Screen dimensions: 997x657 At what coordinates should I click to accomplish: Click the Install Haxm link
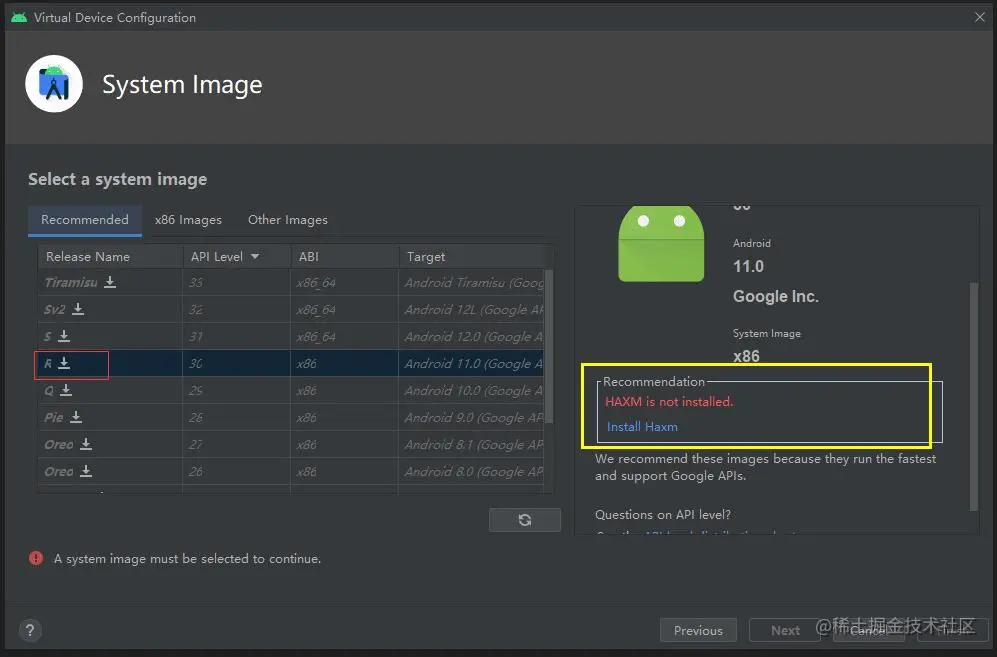coord(642,427)
